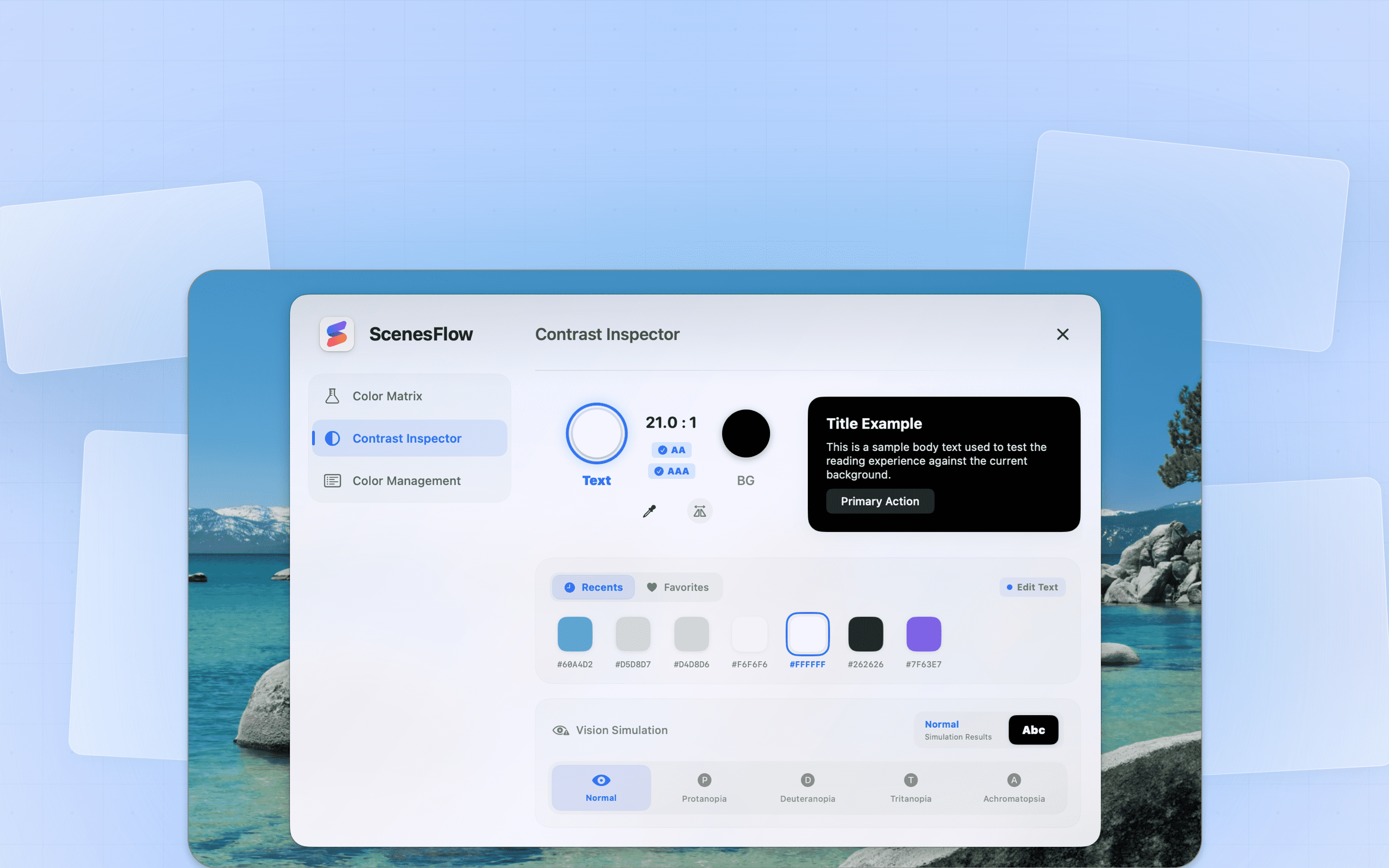The width and height of the screenshot is (1389, 868).
Task: Click the Vision Simulation eye icon
Action: (560, 730)
